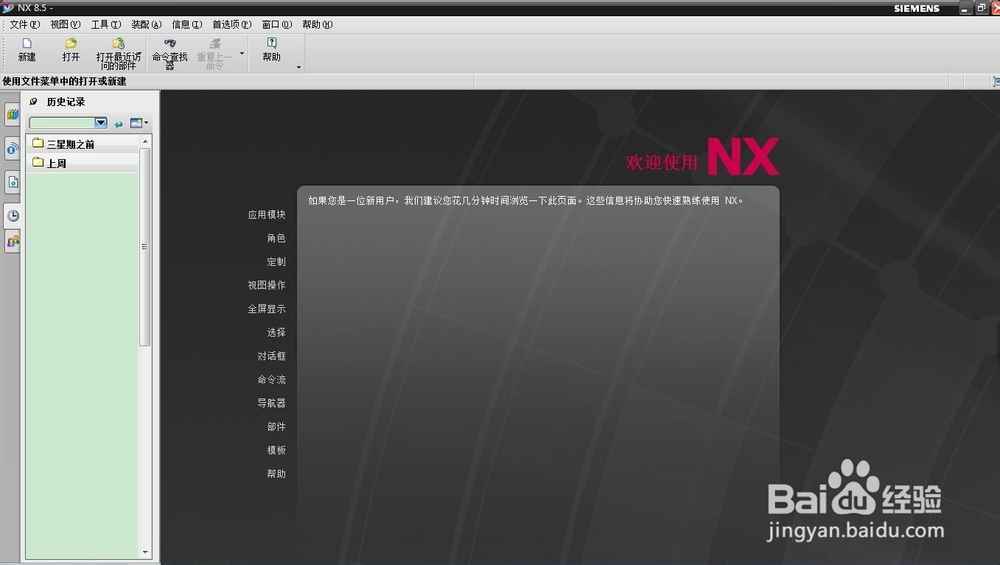Image resolution: width=1000 pixels, height=565 pixels.
Task: Click the NX logo in title bar
Action: (8, 8)
